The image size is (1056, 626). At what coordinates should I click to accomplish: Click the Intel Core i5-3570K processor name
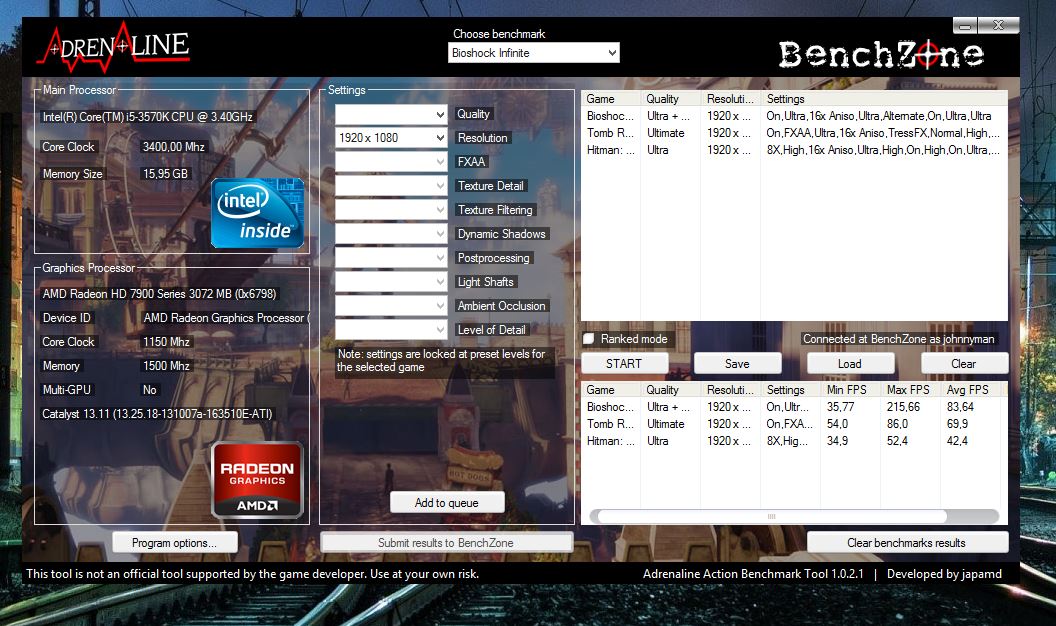[x=147, y=116]
